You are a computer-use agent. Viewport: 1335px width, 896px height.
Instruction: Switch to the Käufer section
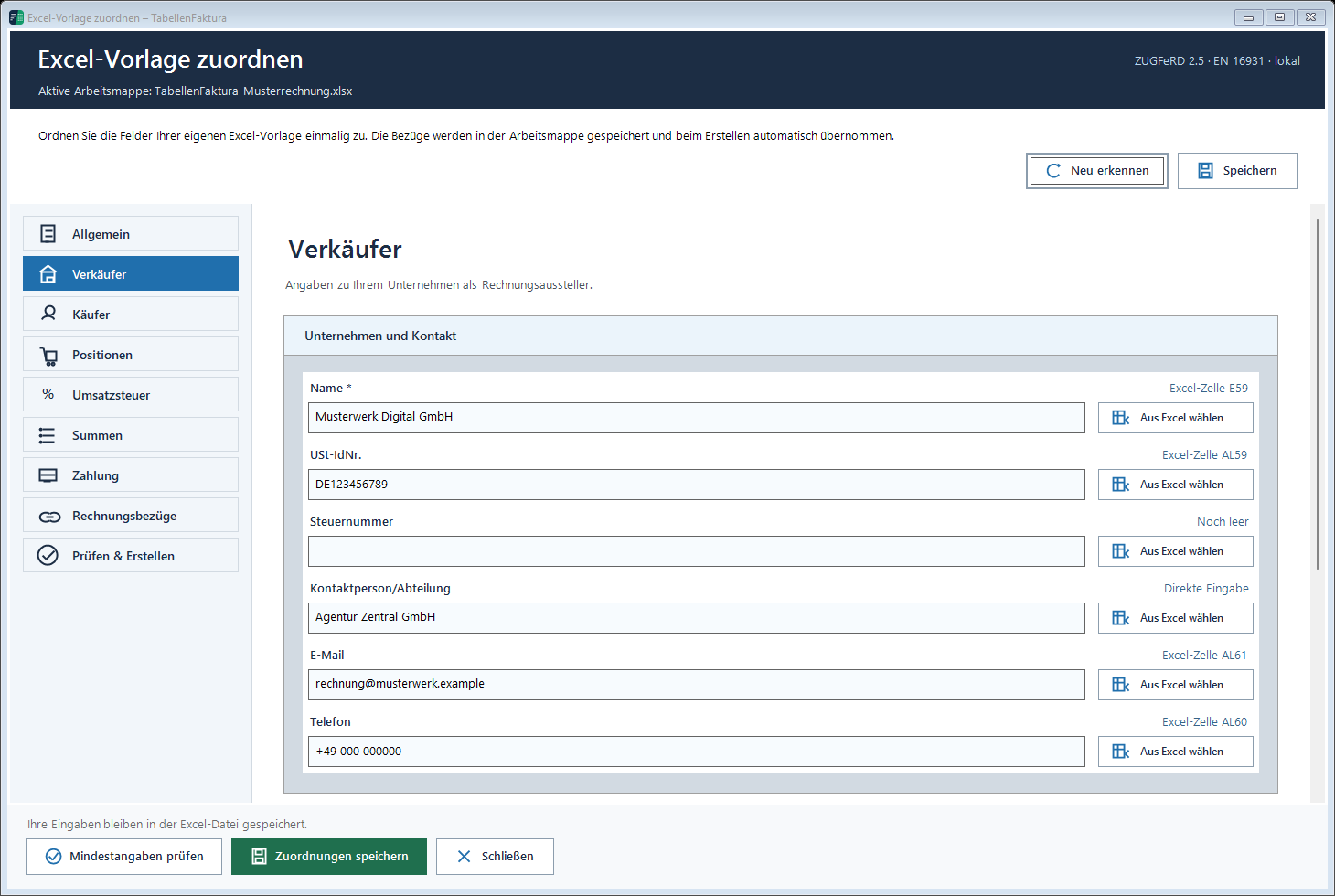pyautogui.click(x=131, y=314)
